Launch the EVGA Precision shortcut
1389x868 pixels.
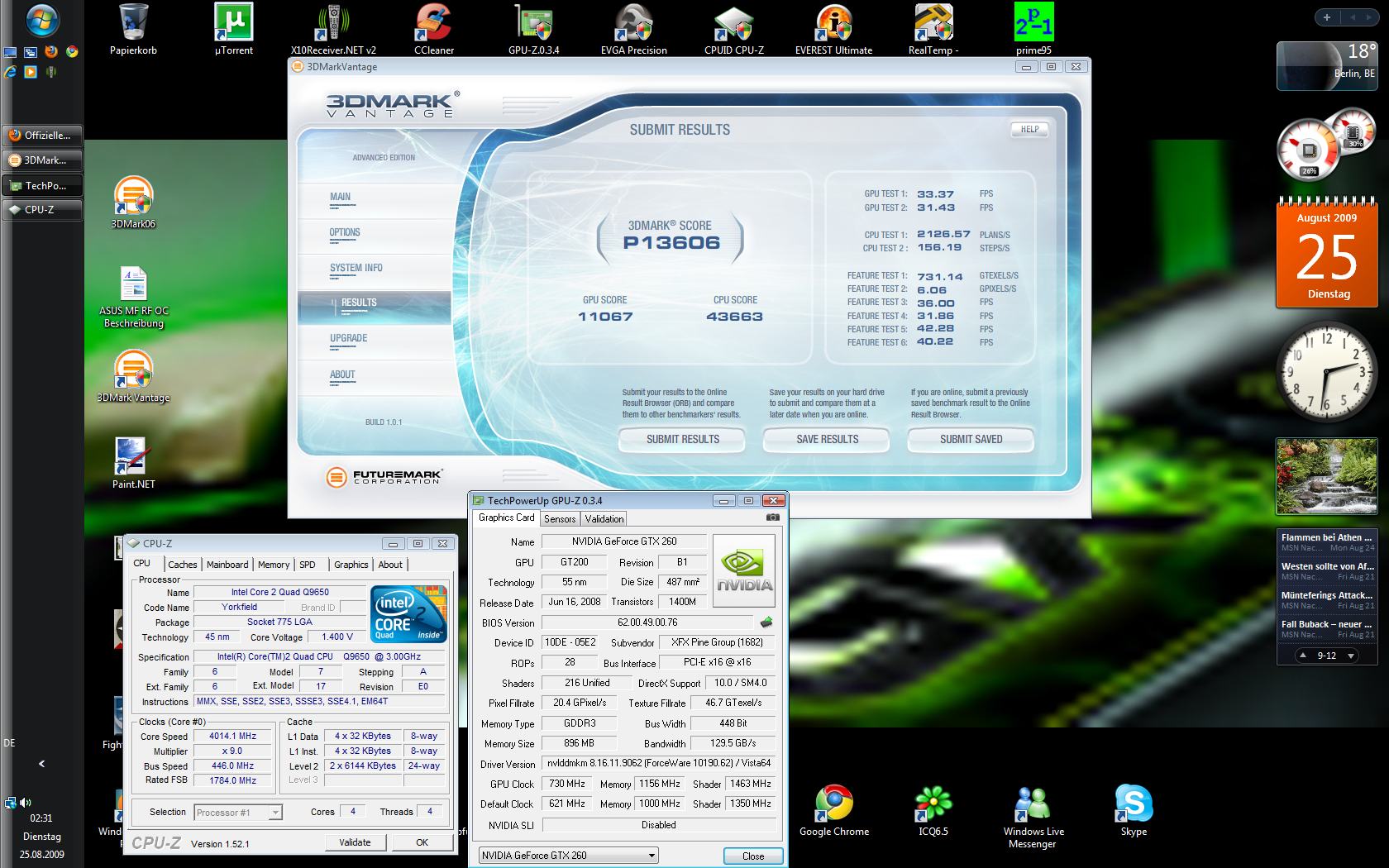point(634,29)
